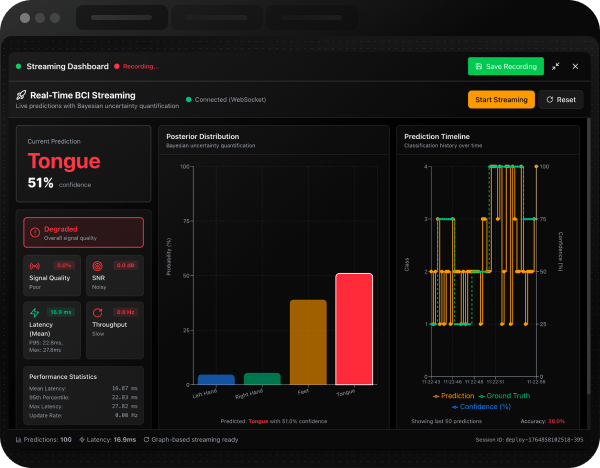Screen dimensions: 600x468
Task: Click the Throughput refresh icon
Action: pyautogui.click(x=97, y=312)
